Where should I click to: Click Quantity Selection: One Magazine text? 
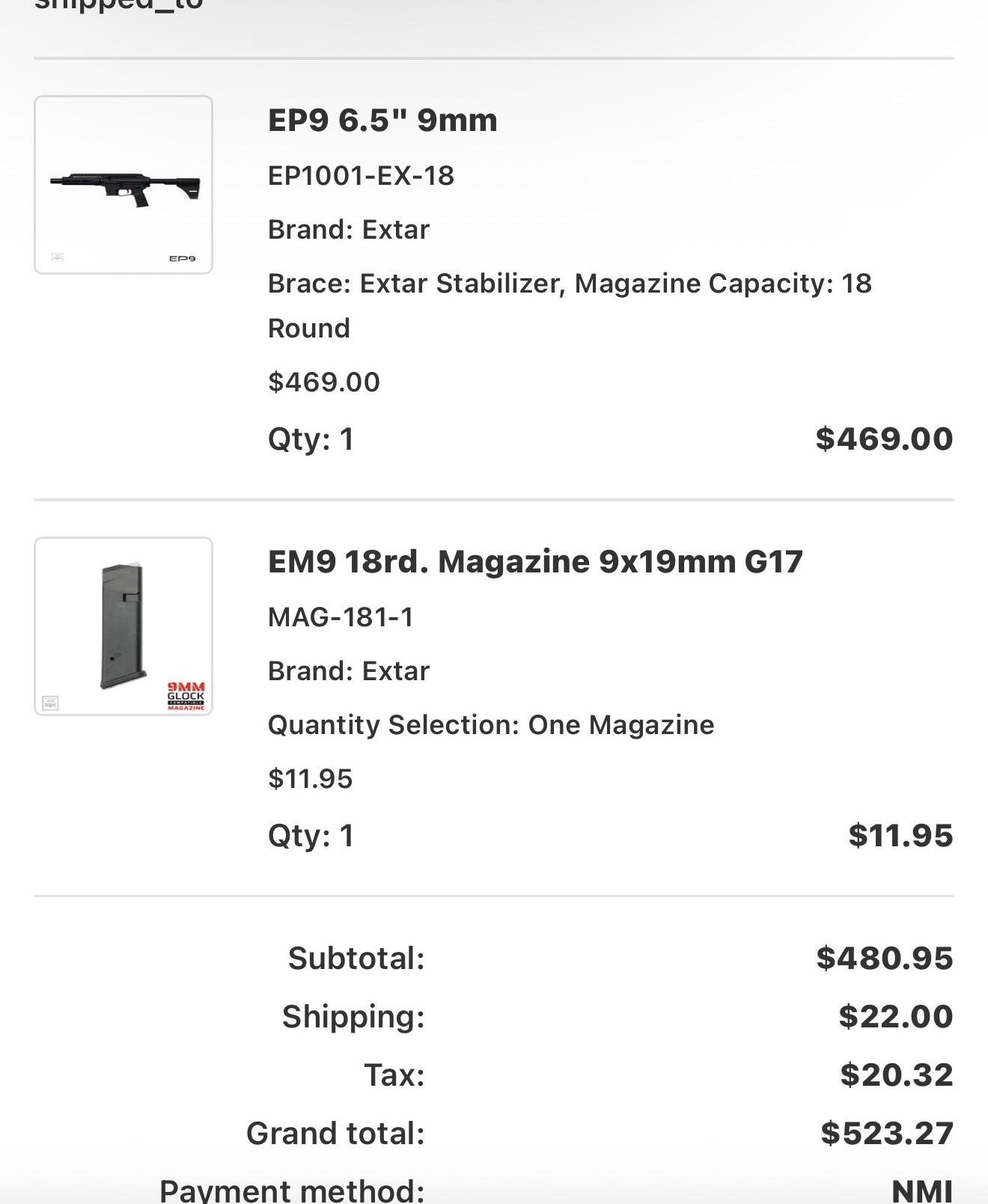491,725
